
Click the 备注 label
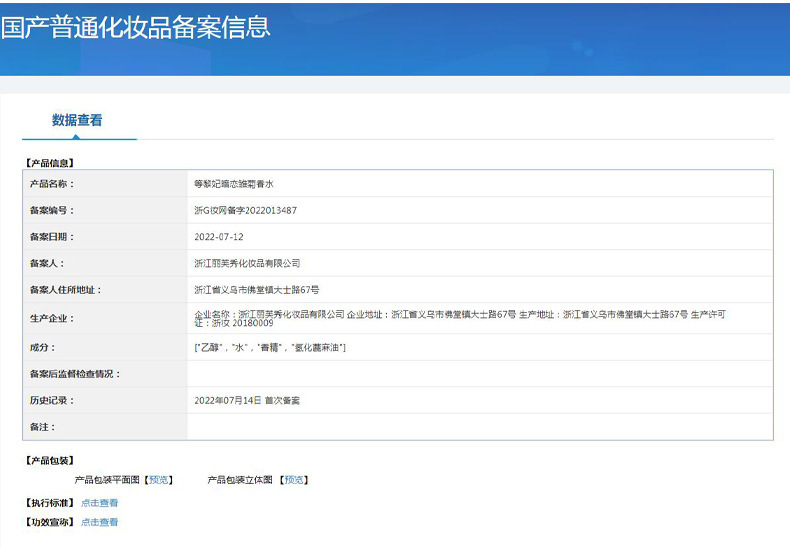coord(42,427)
